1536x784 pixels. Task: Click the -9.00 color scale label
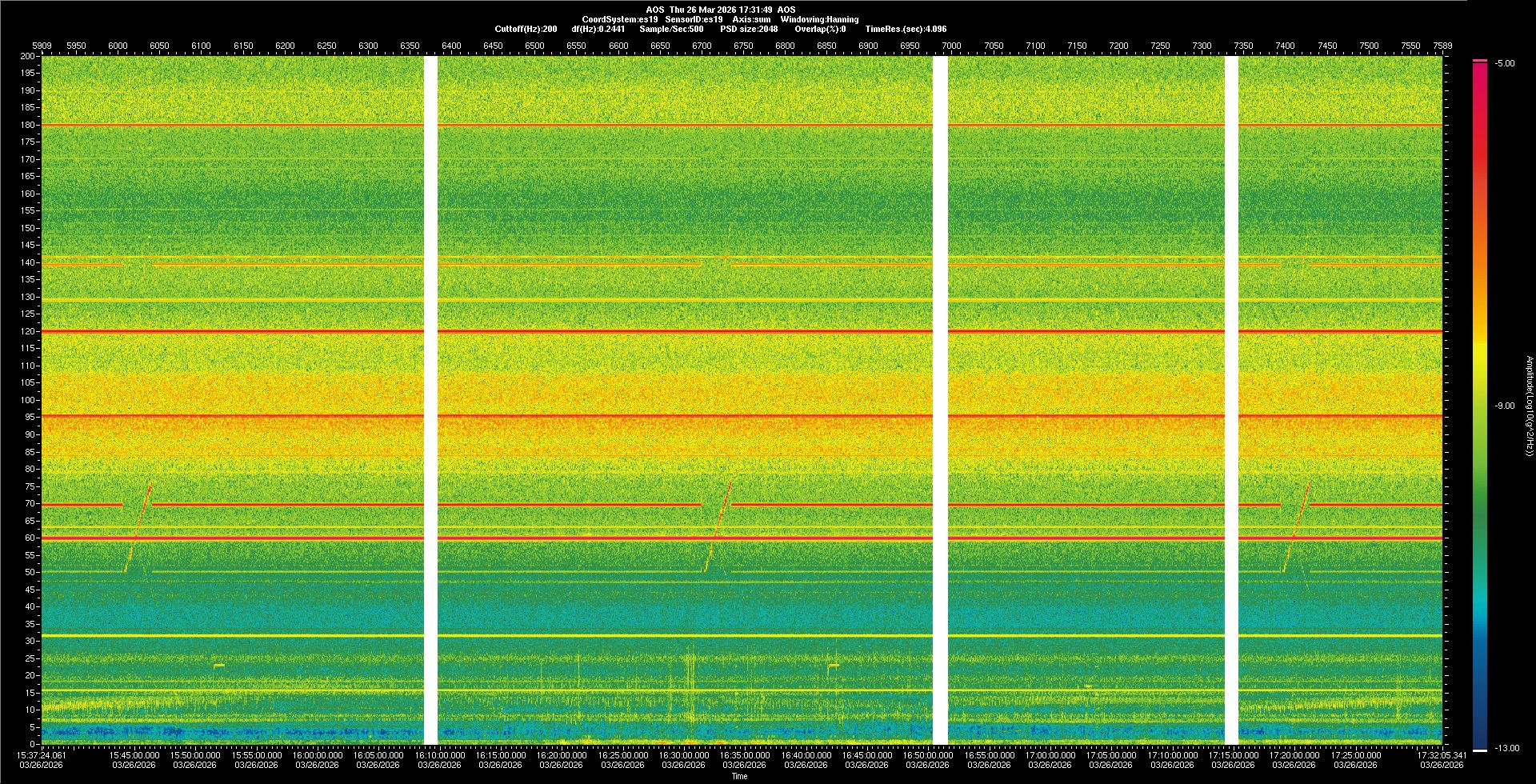tap(1505, 406)
